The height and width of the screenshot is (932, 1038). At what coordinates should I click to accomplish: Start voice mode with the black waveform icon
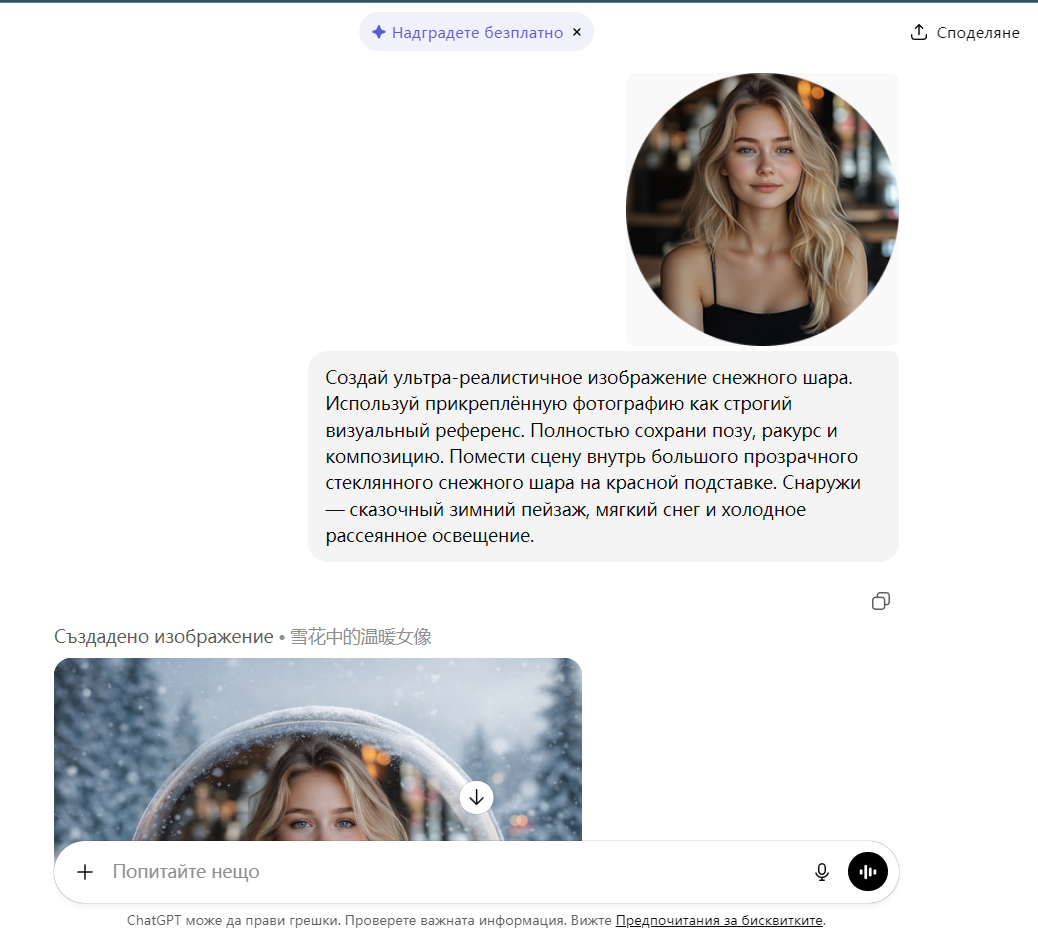pos(867,871)
